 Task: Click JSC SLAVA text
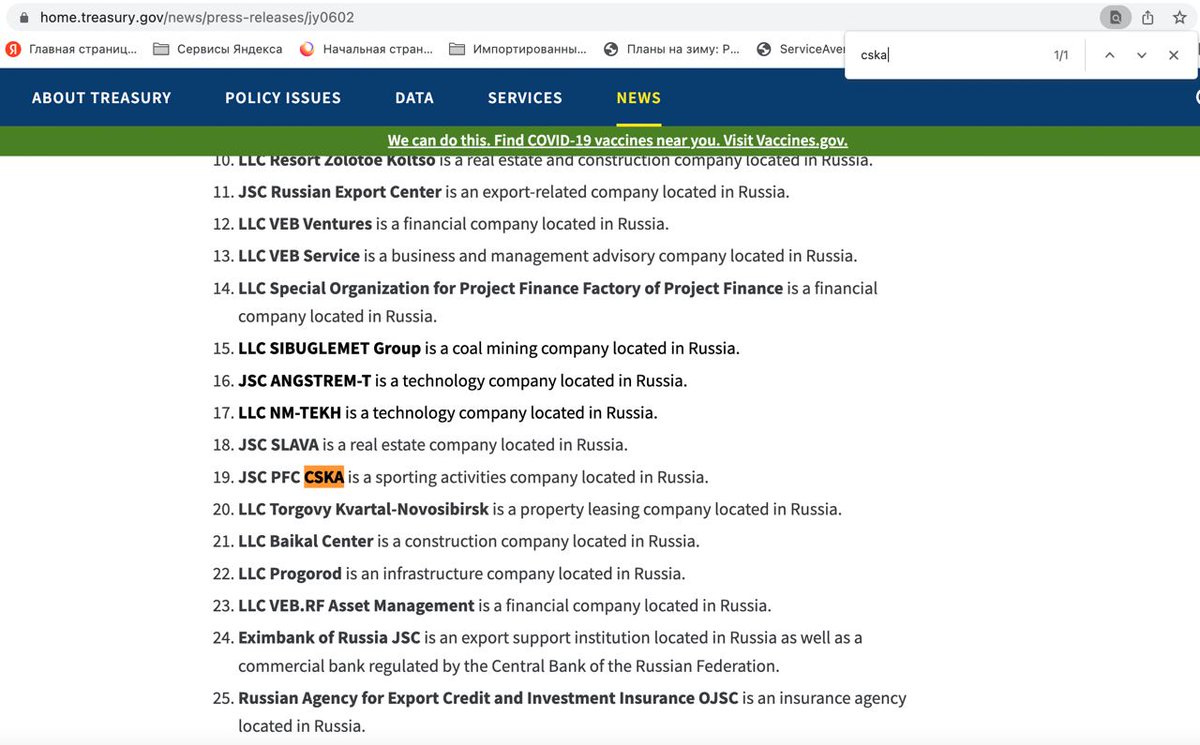[278, 445]
